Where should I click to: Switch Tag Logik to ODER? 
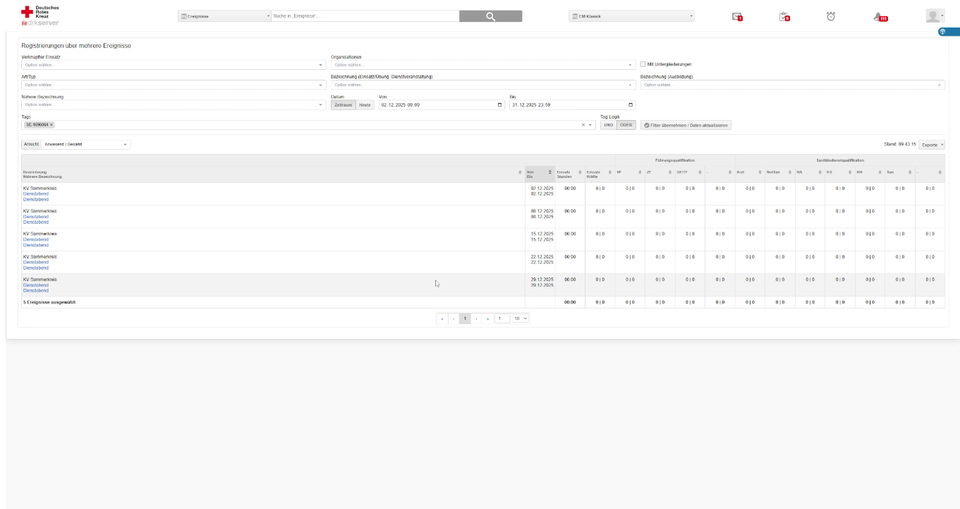coord(626,125)
